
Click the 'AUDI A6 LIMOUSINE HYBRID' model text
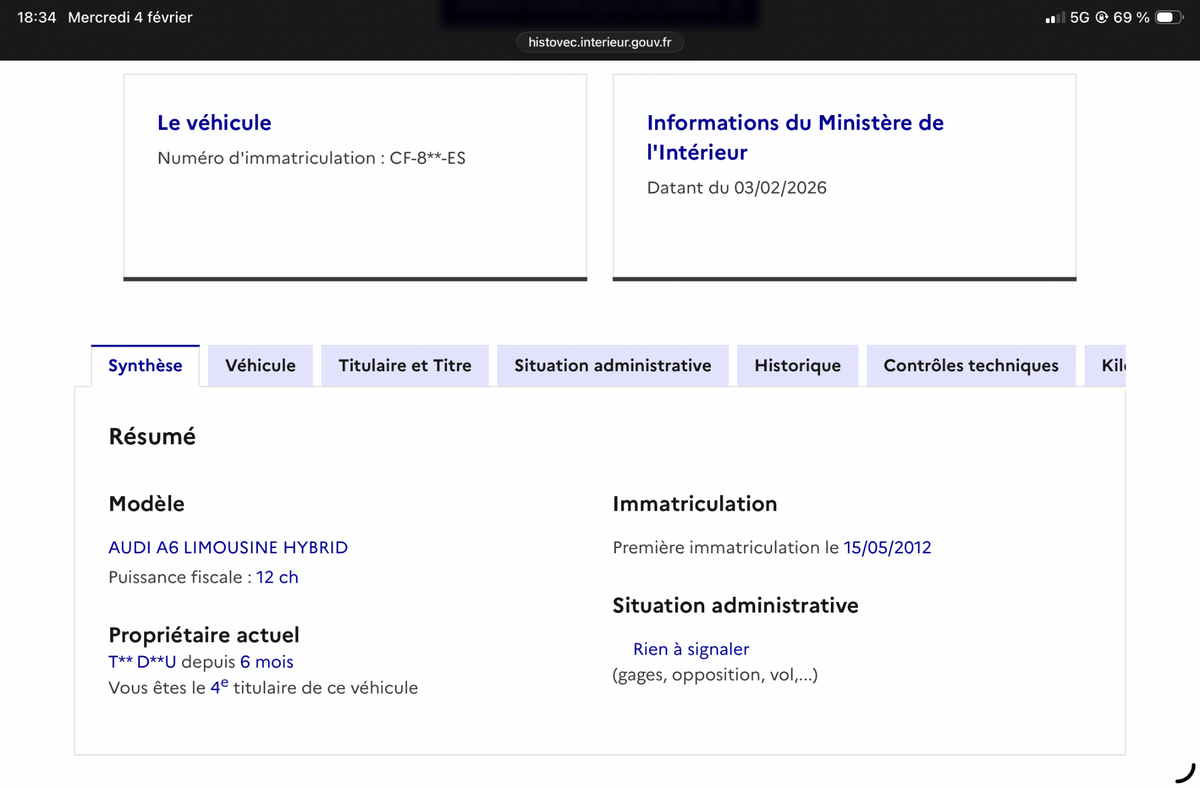228,548
